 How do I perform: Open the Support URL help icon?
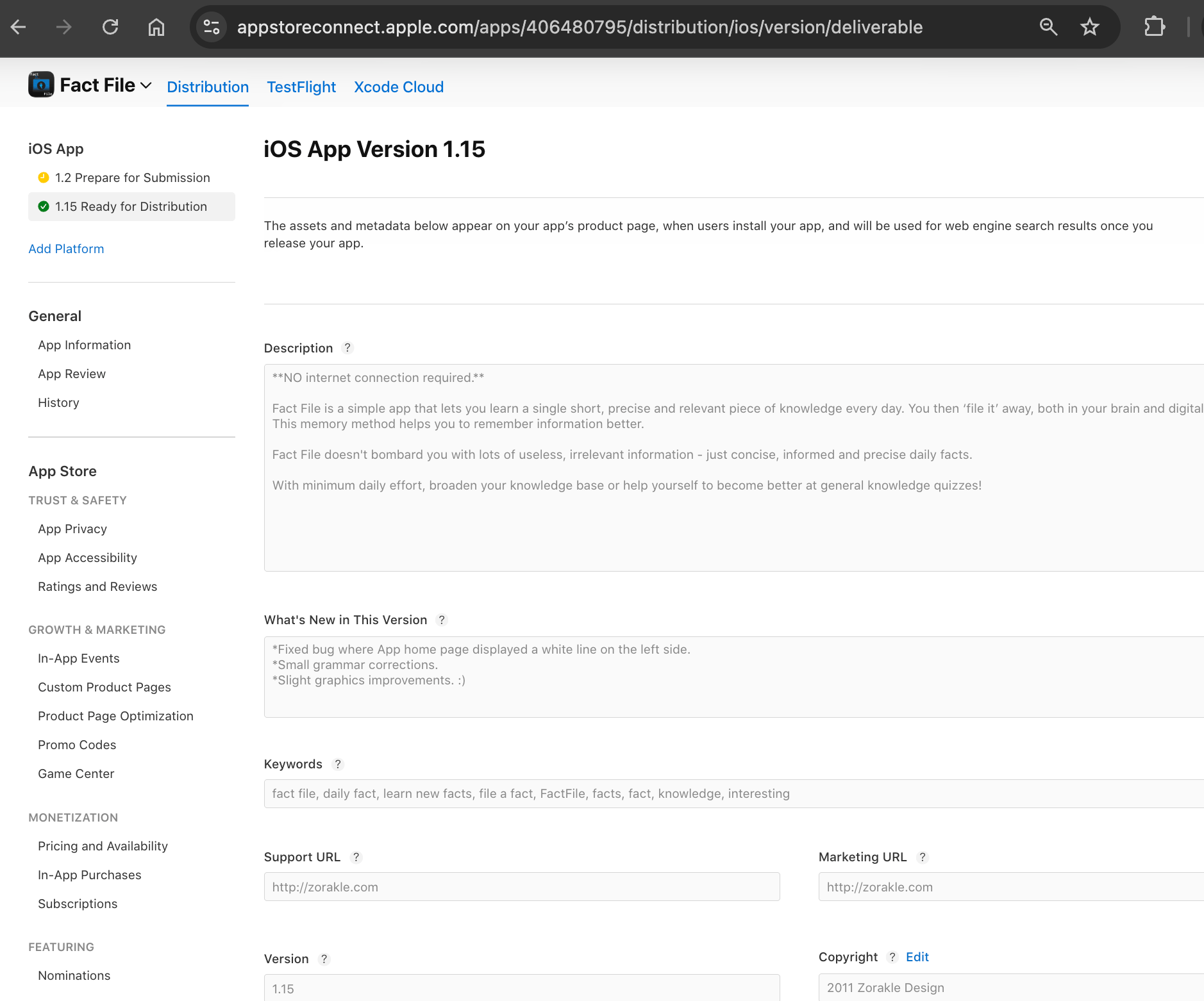356,857
